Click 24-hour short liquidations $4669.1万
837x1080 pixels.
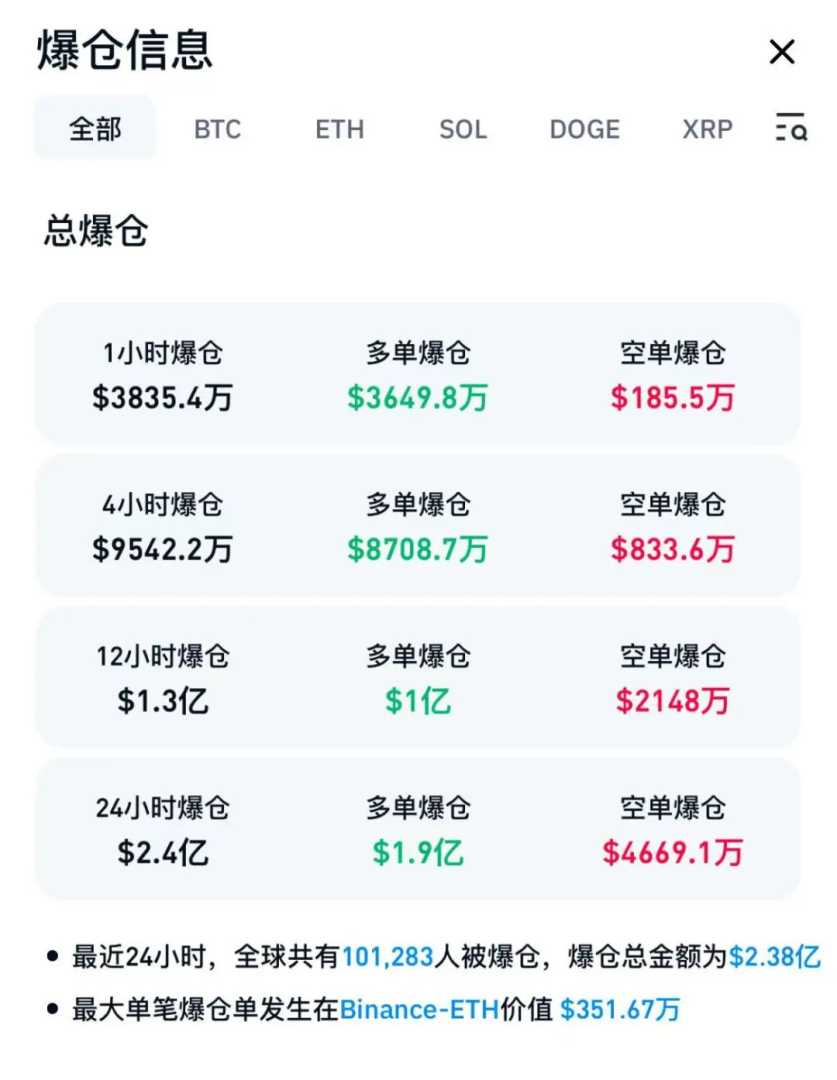[672, 853]
